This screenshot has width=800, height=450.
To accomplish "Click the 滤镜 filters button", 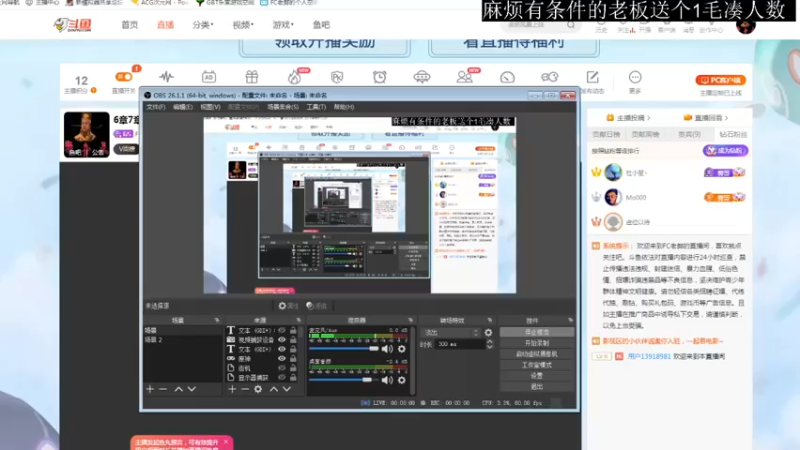I will (x=316, y=306).
